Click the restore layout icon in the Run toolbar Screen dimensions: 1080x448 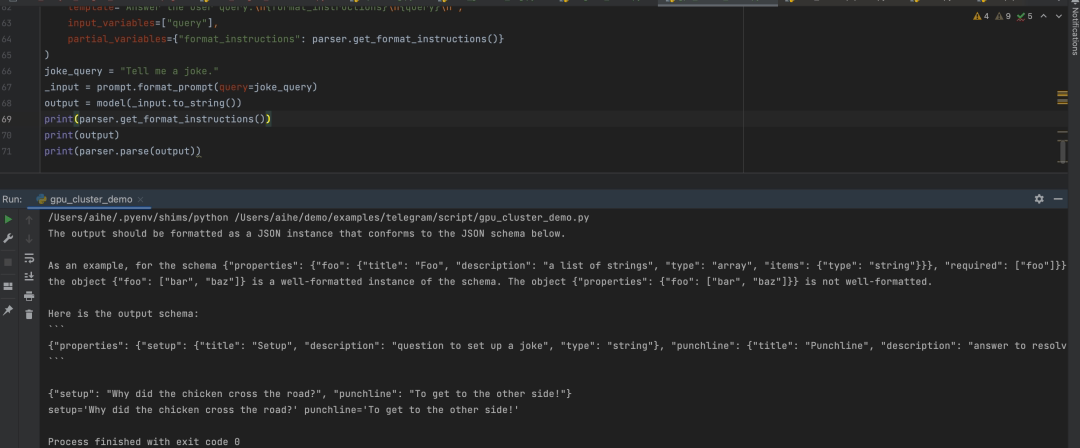pos(9,286)
